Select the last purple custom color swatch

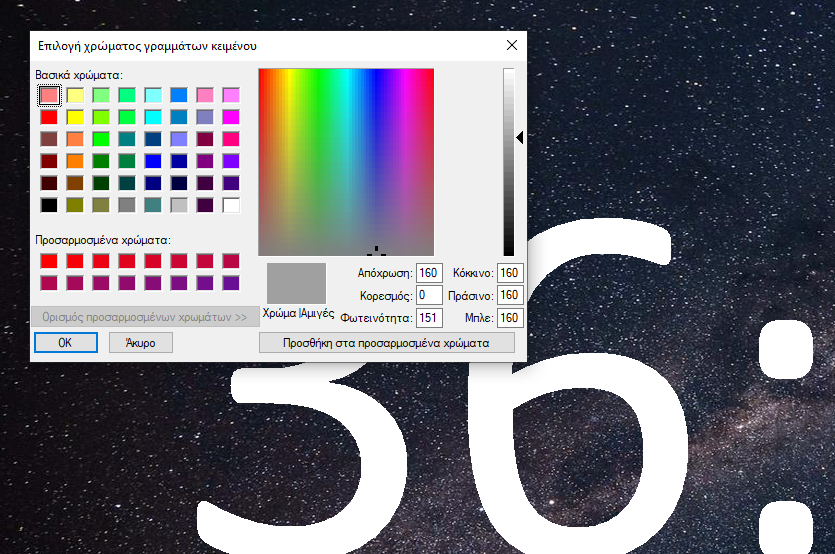(x=231, y=283)
